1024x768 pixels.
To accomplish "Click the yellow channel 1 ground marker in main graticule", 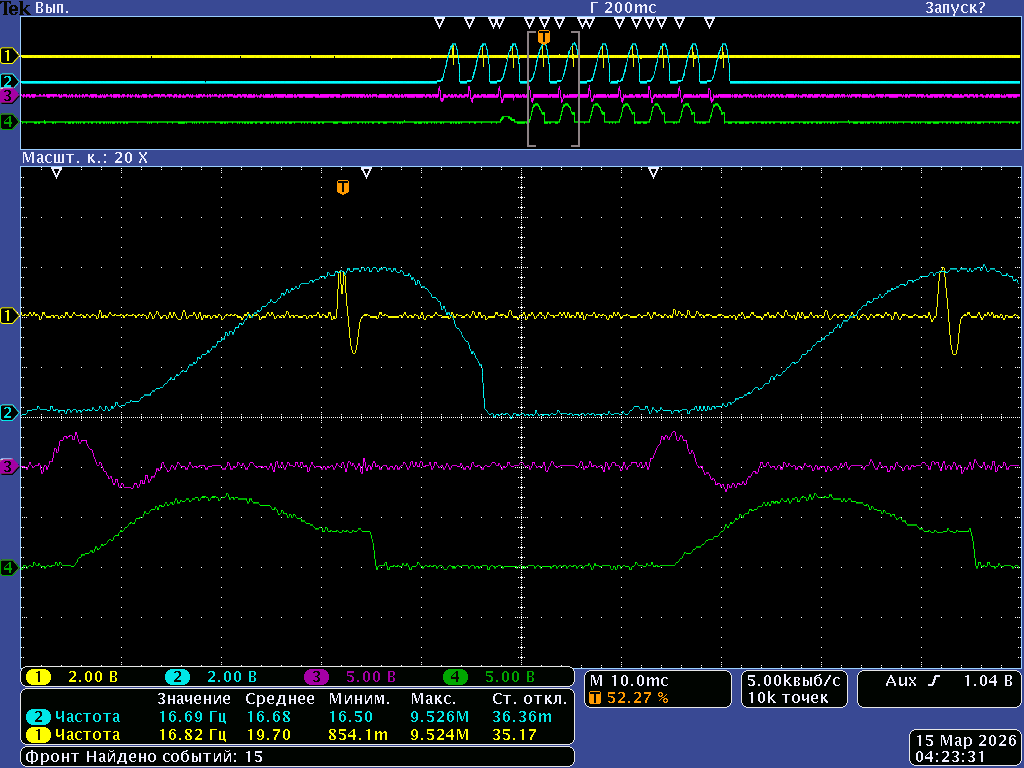I will coord(10,316).
